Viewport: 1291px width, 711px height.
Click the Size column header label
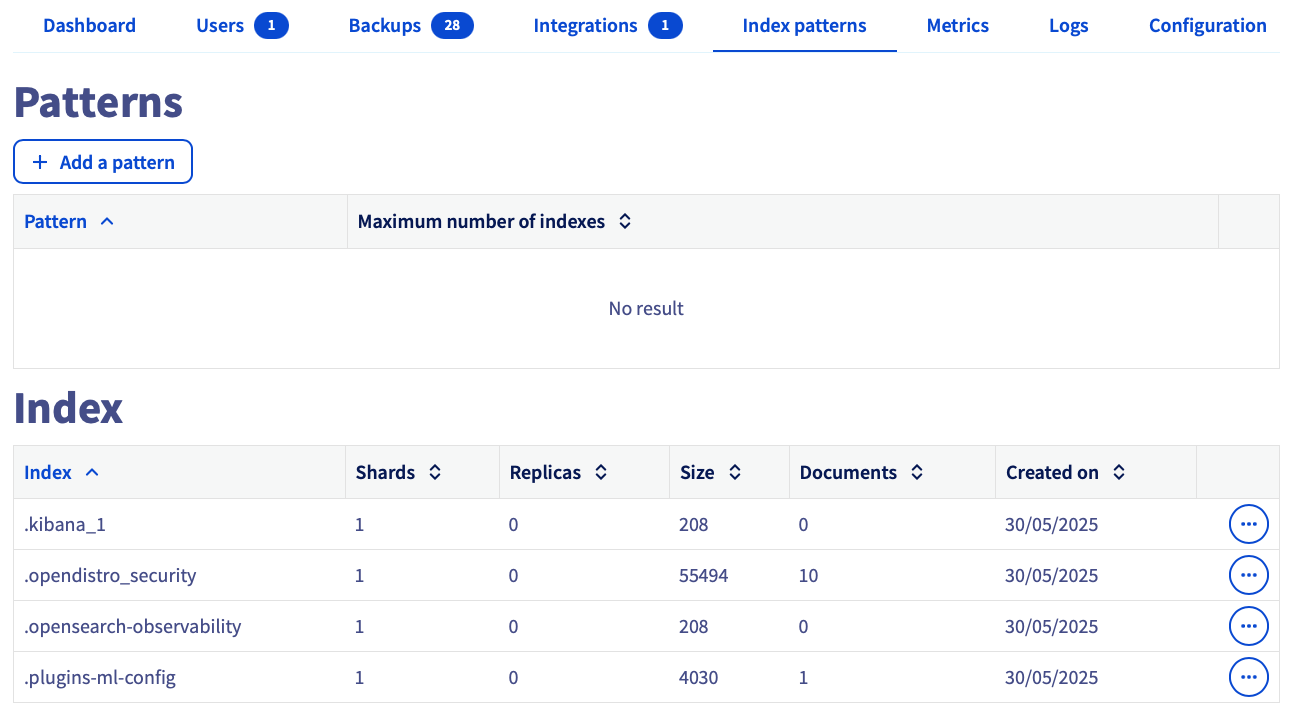pyautogui.click(x=697, y=473)
